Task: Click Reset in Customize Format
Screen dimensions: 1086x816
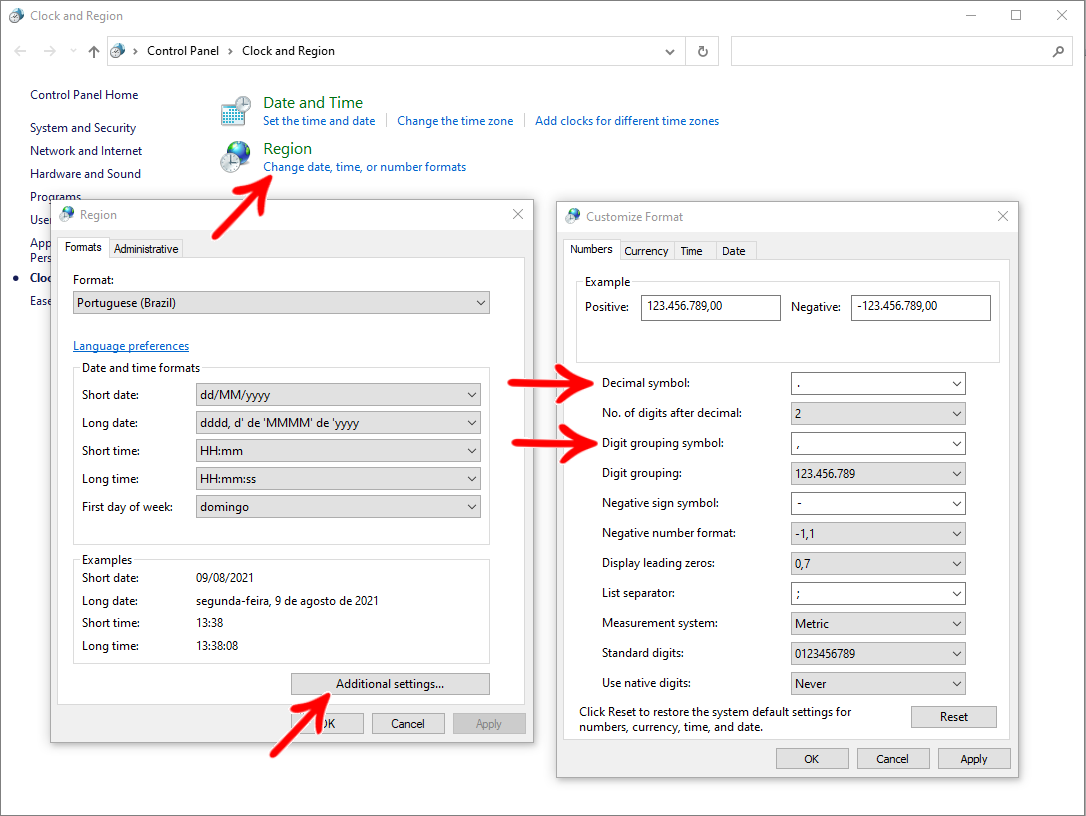Action: click(x=954, y=717)
